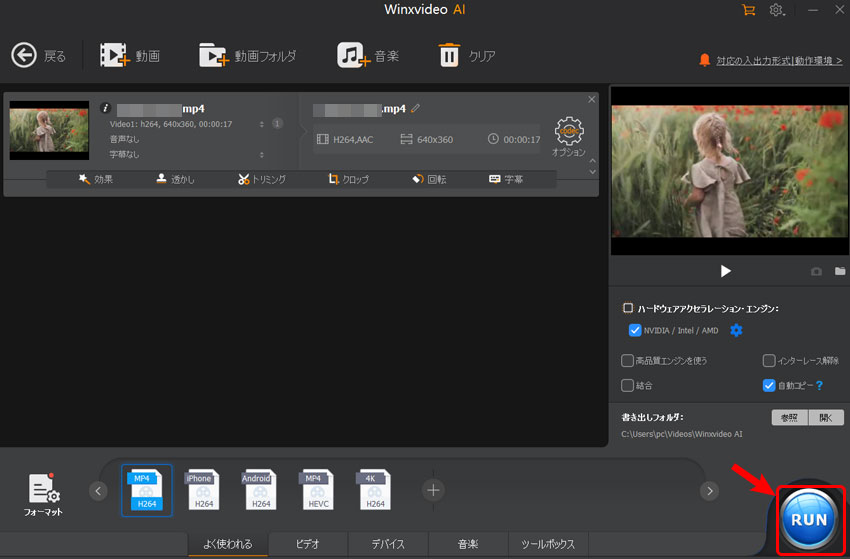Open the settings gear in title bar
Viewport: 850px width, 559px height.
click(776, 10)
